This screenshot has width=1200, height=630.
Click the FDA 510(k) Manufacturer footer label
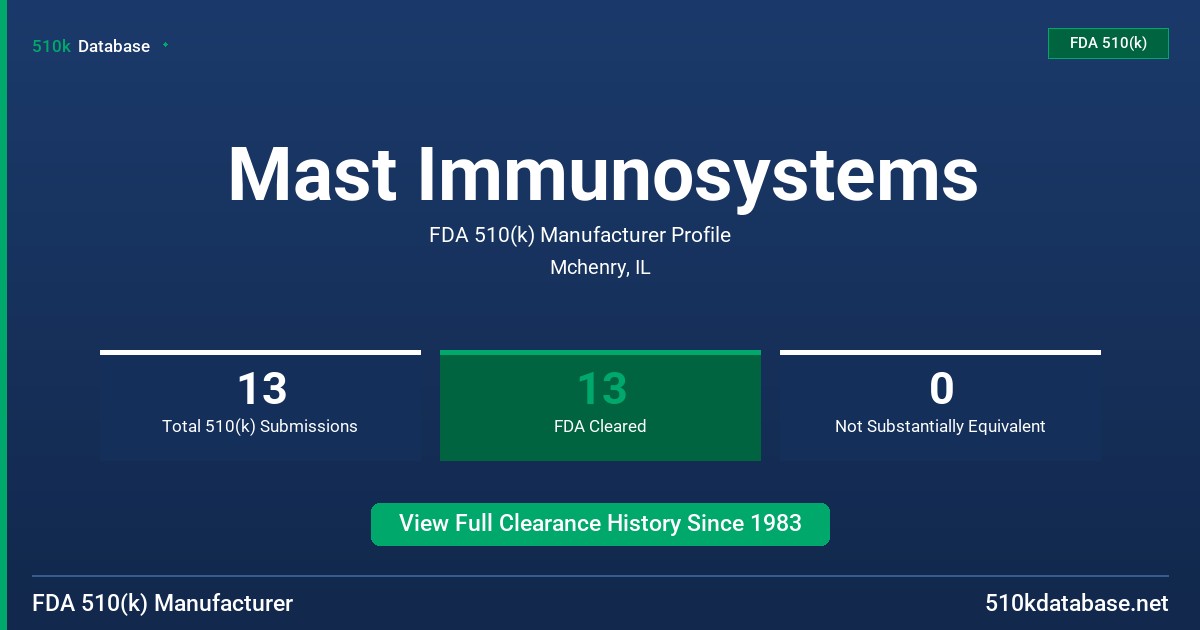163,603
